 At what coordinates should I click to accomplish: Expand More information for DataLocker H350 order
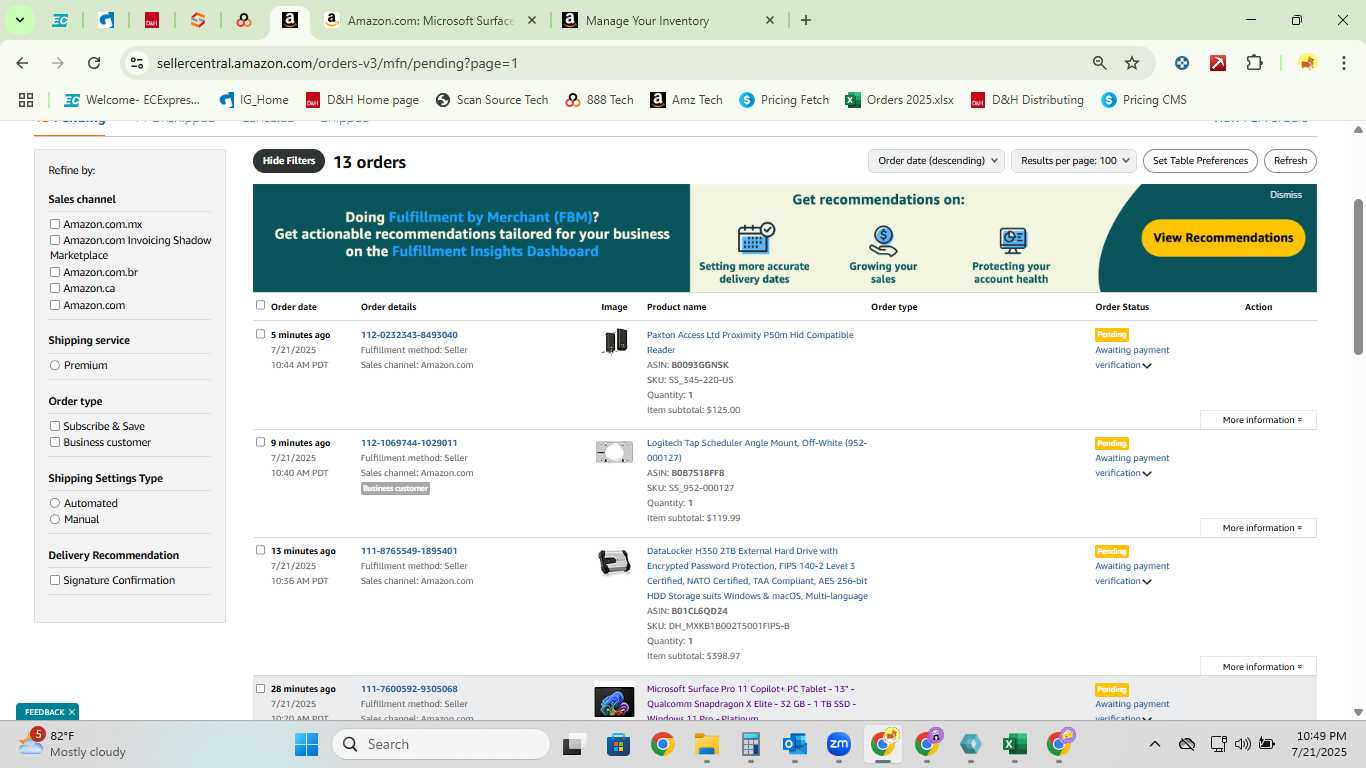(1258, 667)
